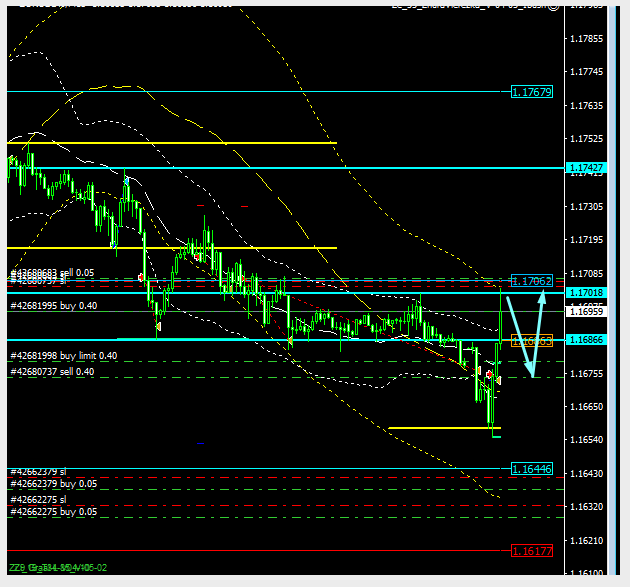Select the red horizontal line at 1.16177
Screen dimensions: 630x587
point(254,550)
